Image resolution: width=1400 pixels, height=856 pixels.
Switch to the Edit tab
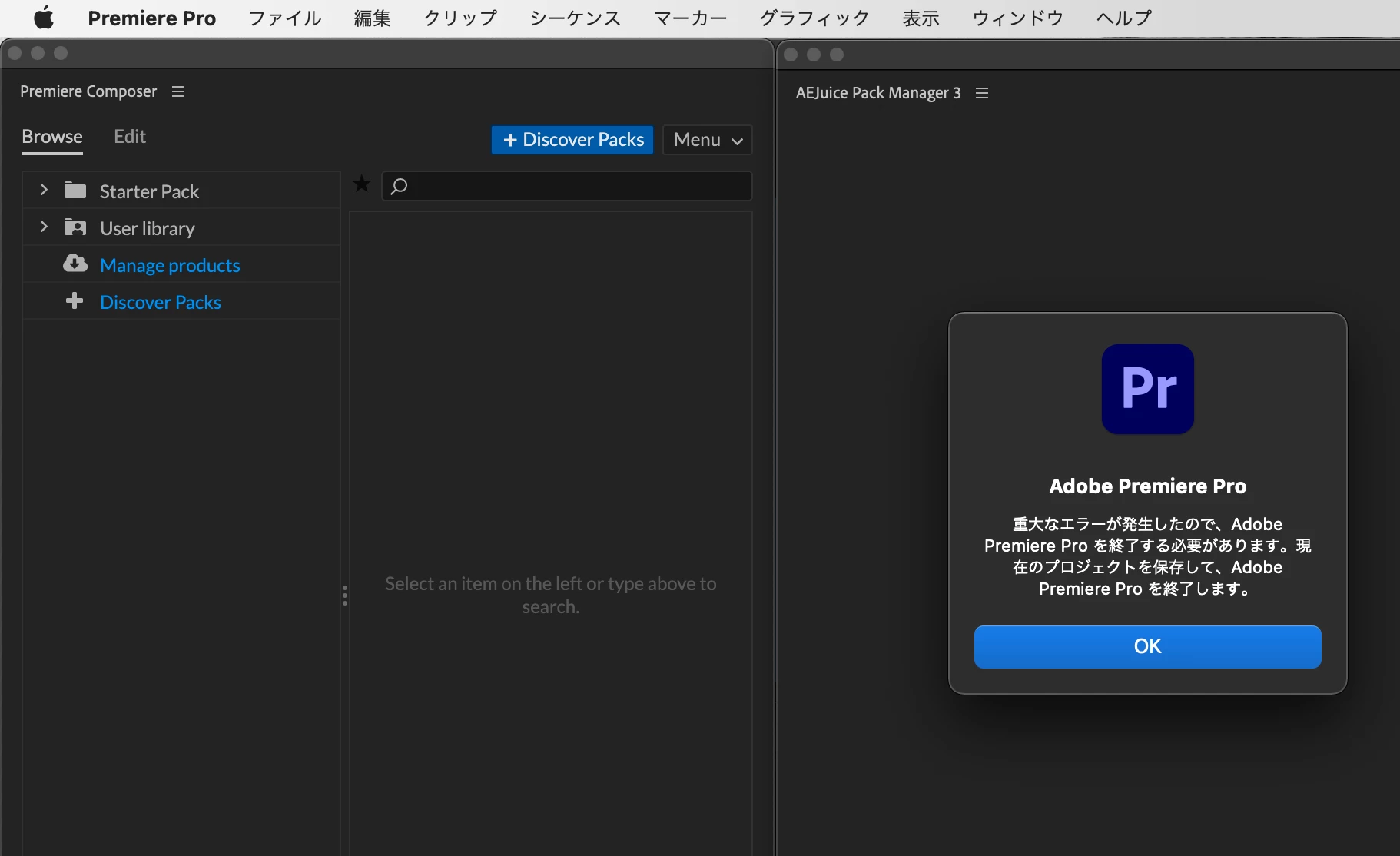(x=130, y=137)
